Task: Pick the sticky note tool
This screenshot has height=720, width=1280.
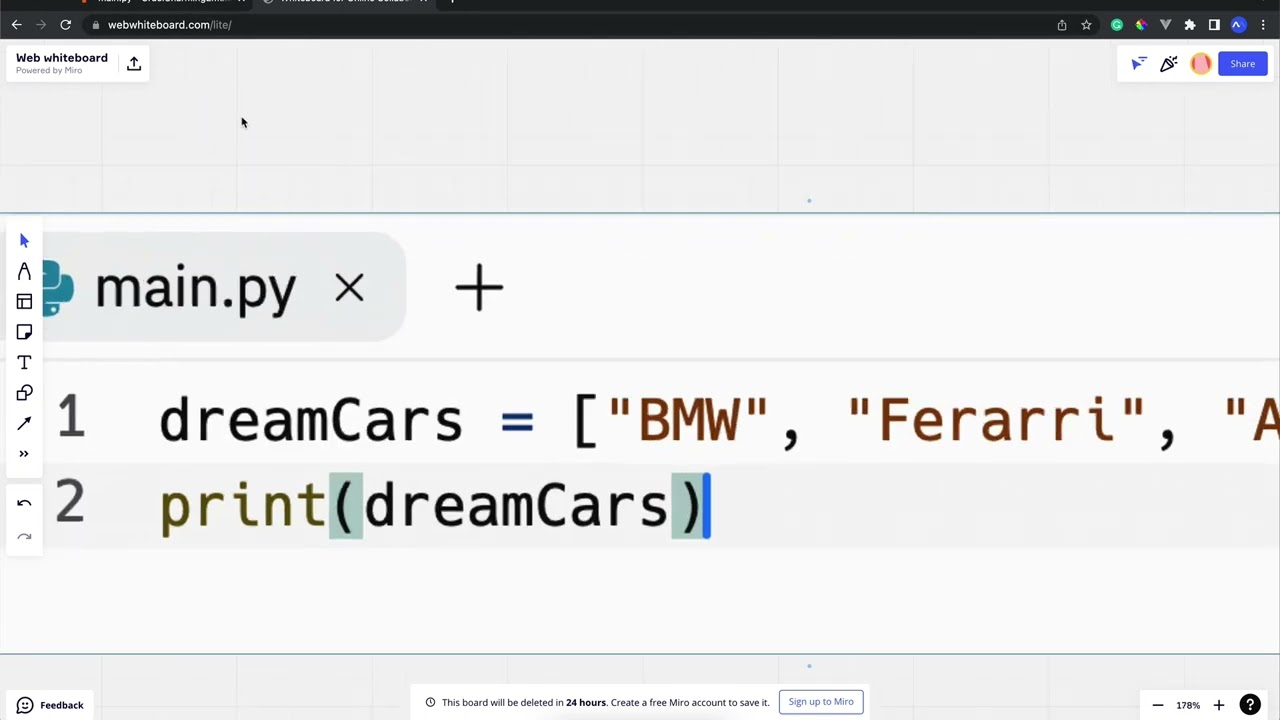Action: 24,332
